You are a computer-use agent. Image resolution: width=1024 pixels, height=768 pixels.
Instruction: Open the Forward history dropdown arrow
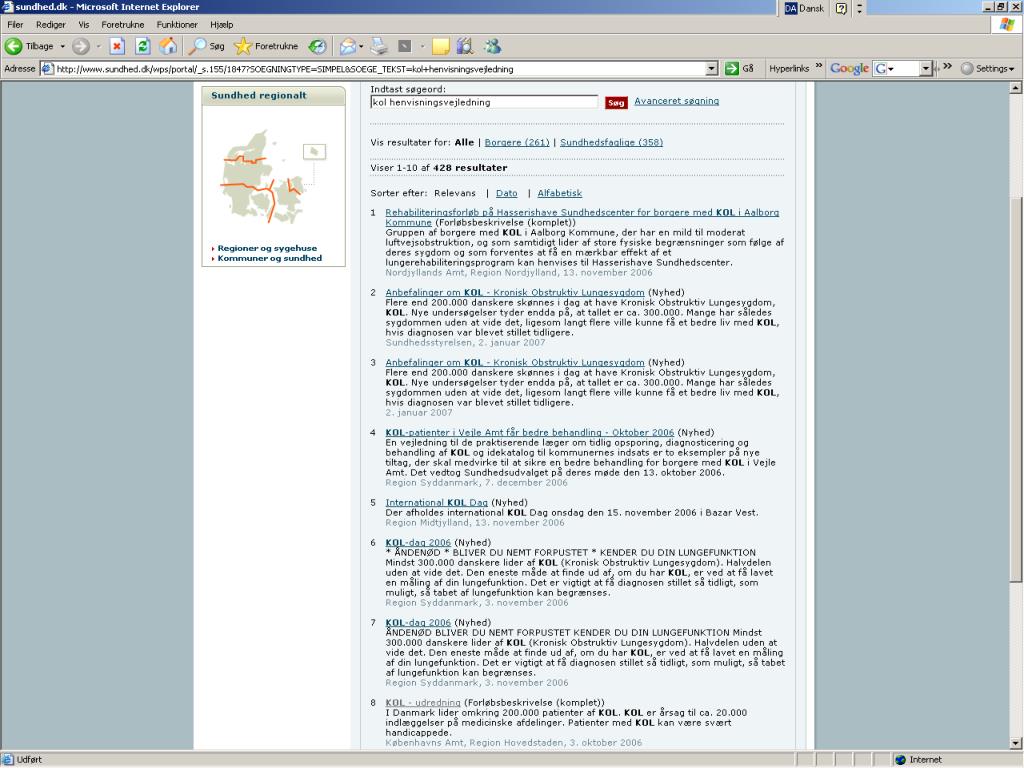tap(98, 46)
